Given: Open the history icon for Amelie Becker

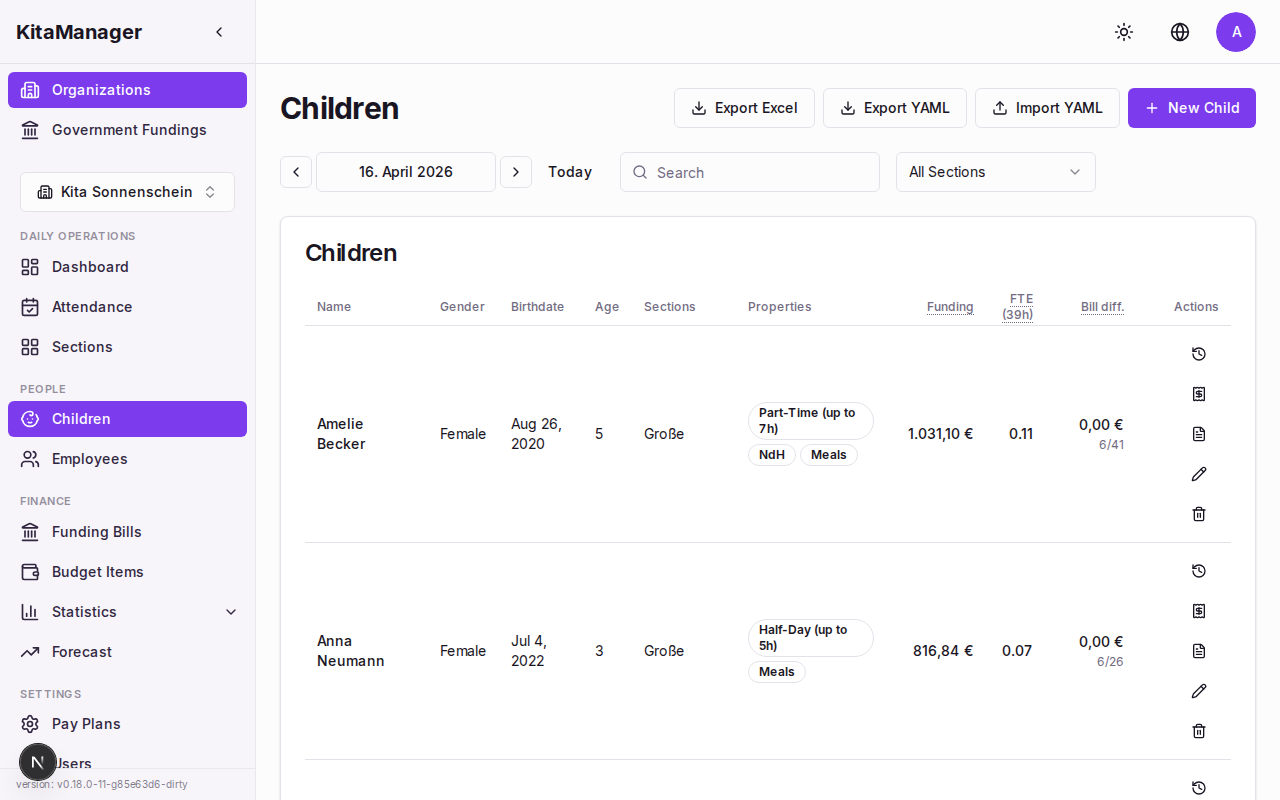Looking at the screenshot, I should click(1198, 354).
